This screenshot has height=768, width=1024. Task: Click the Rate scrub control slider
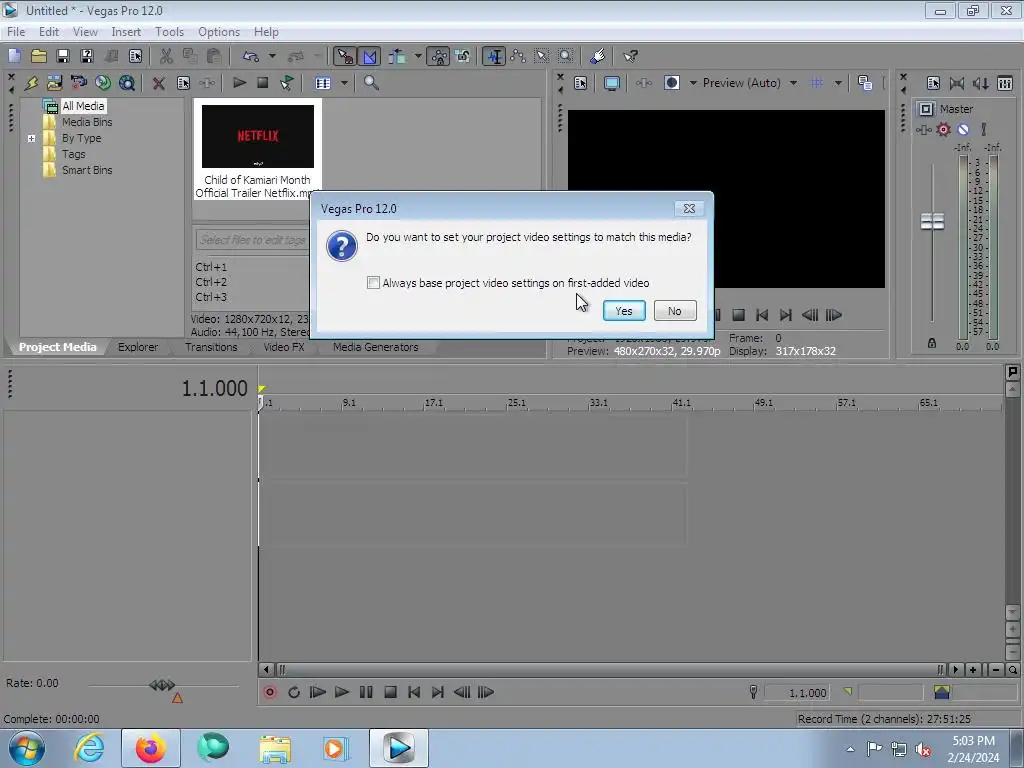[x=162, y=685]
